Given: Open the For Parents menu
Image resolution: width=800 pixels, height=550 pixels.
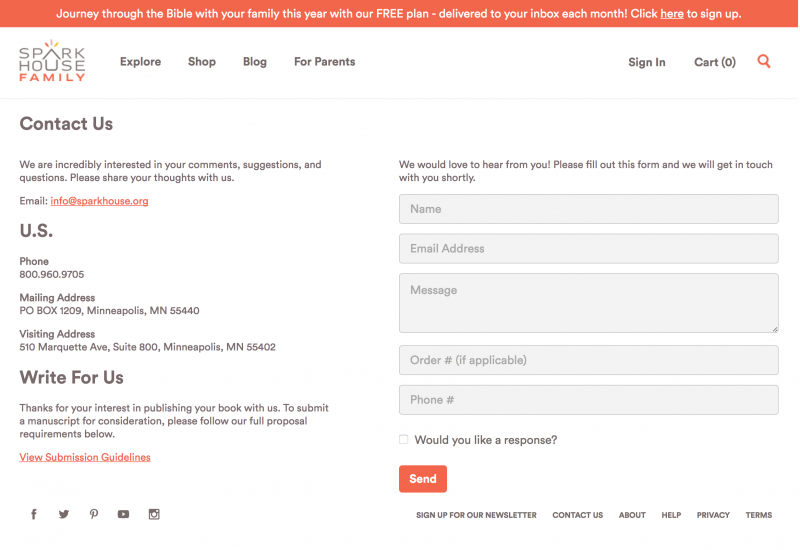Looking at the screenshot, I should point(324,62).
